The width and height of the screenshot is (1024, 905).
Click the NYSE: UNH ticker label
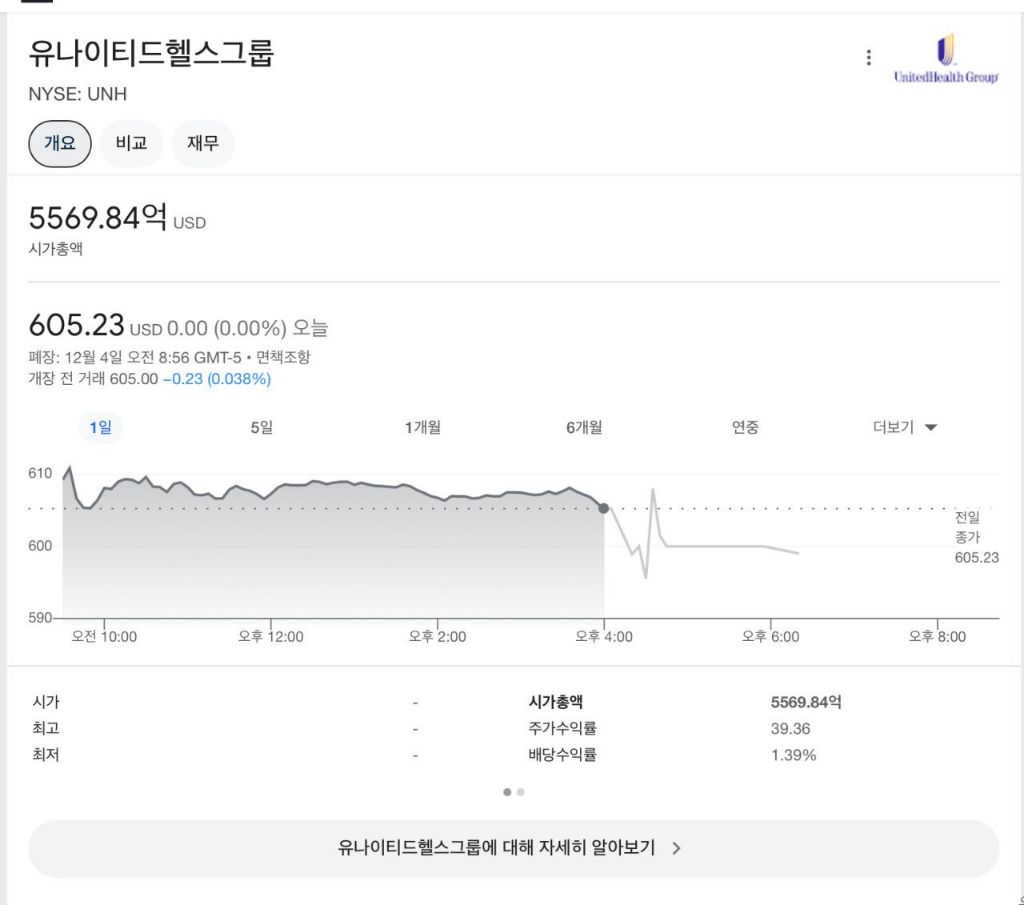point(77,95)
